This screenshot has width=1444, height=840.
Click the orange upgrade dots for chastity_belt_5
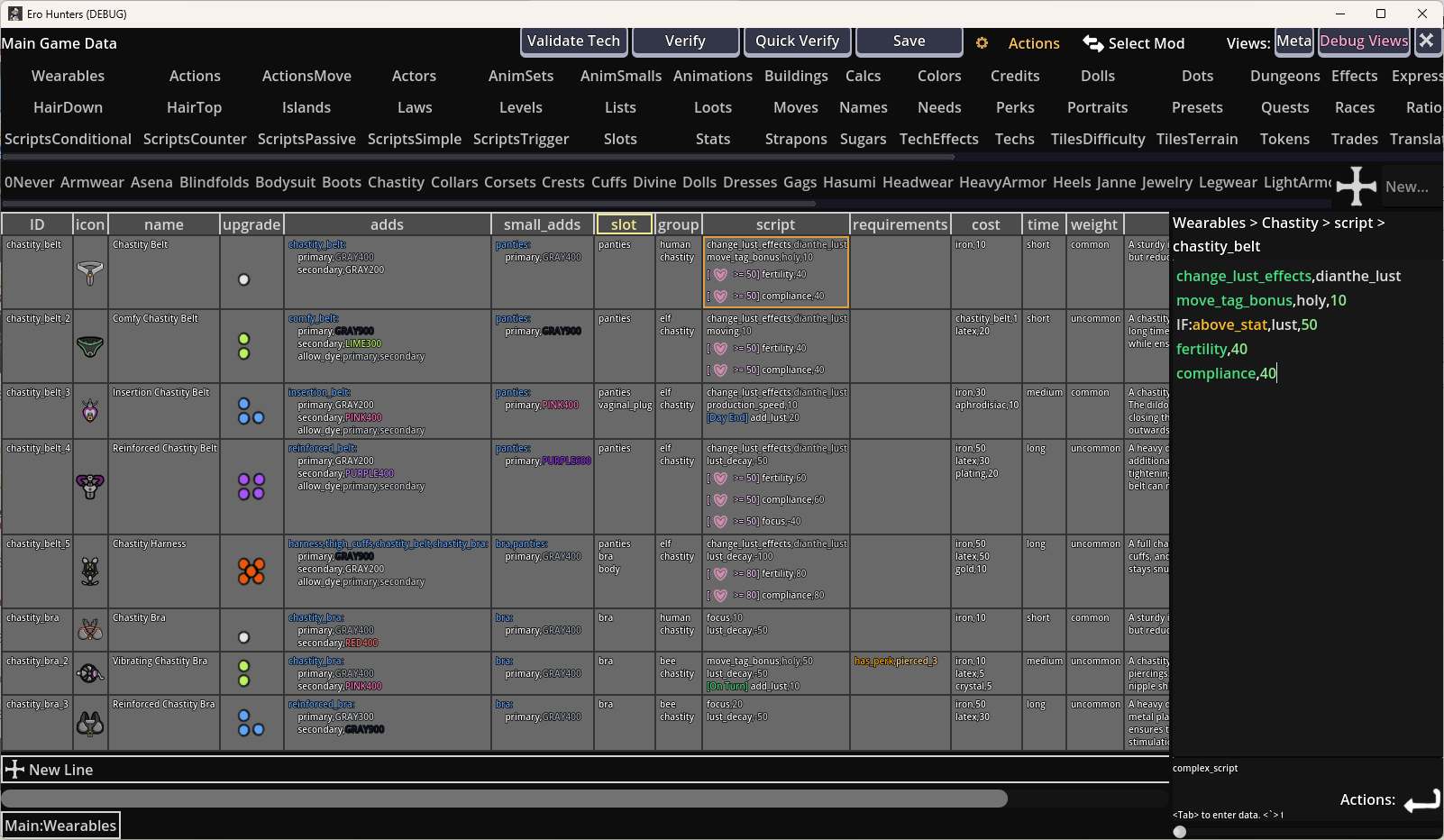tap(251, 571)
